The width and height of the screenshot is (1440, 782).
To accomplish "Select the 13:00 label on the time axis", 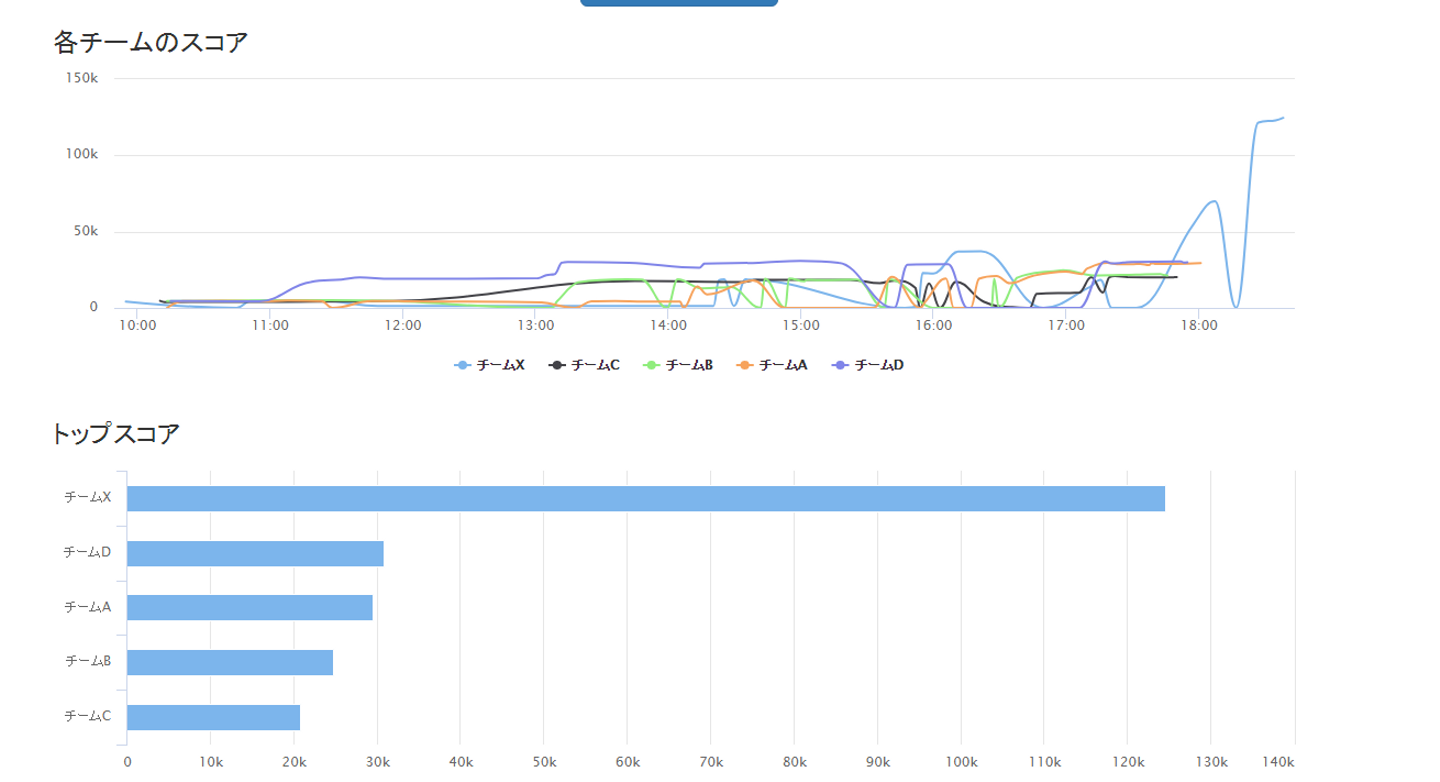I will [535, 325].
